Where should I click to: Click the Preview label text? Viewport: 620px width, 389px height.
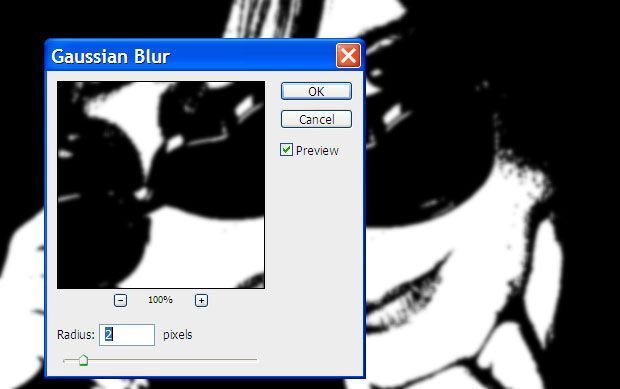pos(317,151)
